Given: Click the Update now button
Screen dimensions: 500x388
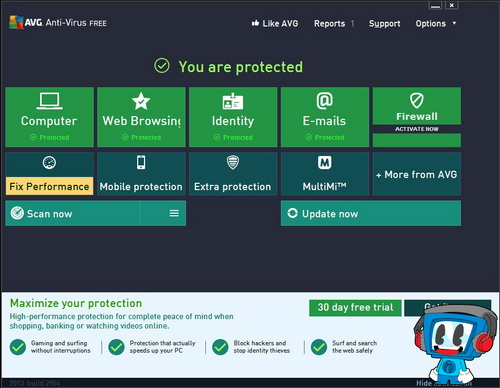Looking at the screenshot, I should click(x=371, y=213).
